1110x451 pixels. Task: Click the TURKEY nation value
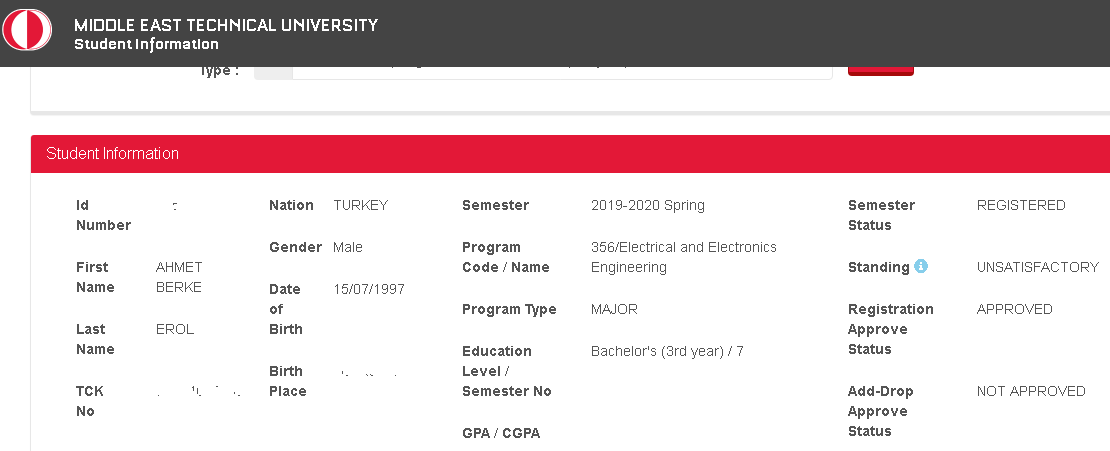(x=360, y=205)
